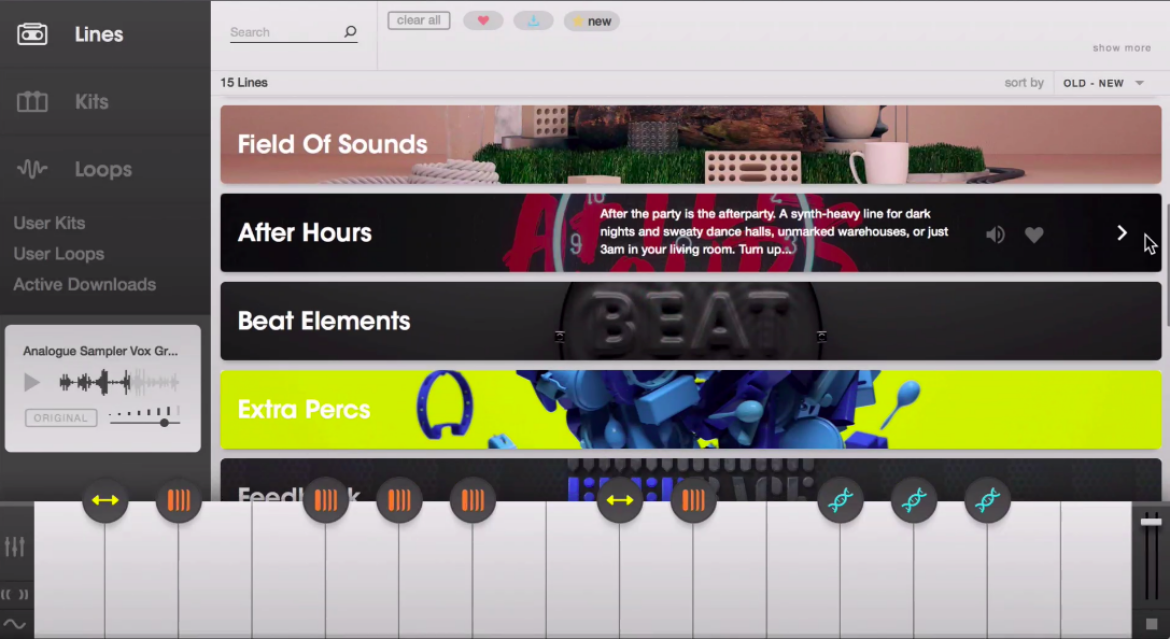Open the Beat Elements line
The height and width of the screenshot is (639, 1170).
tap(691, 321)
